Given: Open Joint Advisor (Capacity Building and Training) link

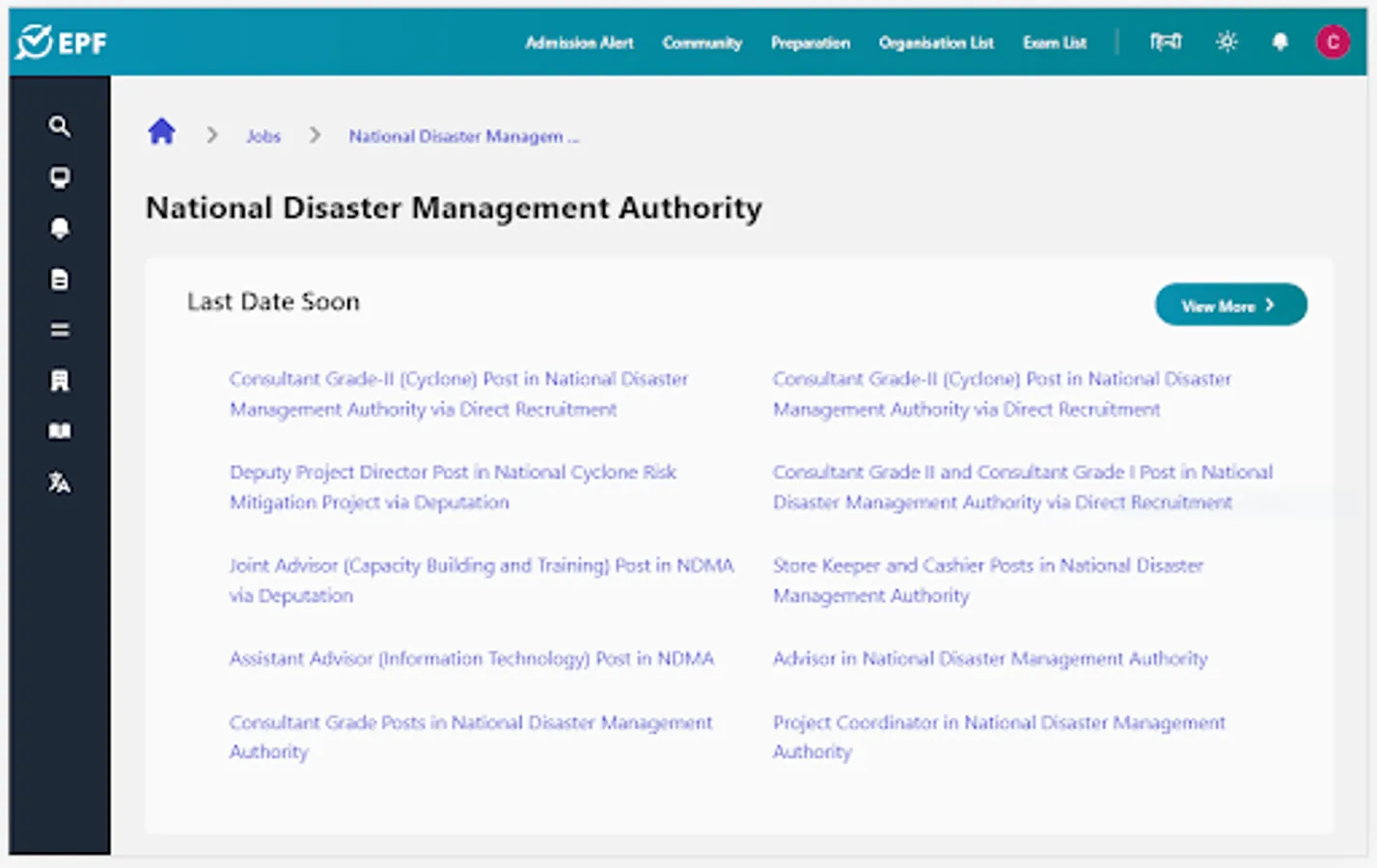Looking at the screenshot, I should [x=482, y=580].
